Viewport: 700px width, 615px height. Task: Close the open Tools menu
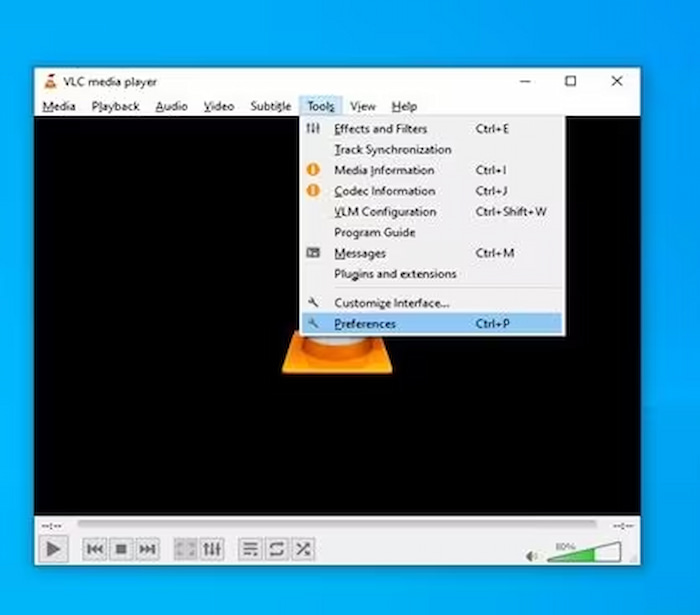point(321,106)
